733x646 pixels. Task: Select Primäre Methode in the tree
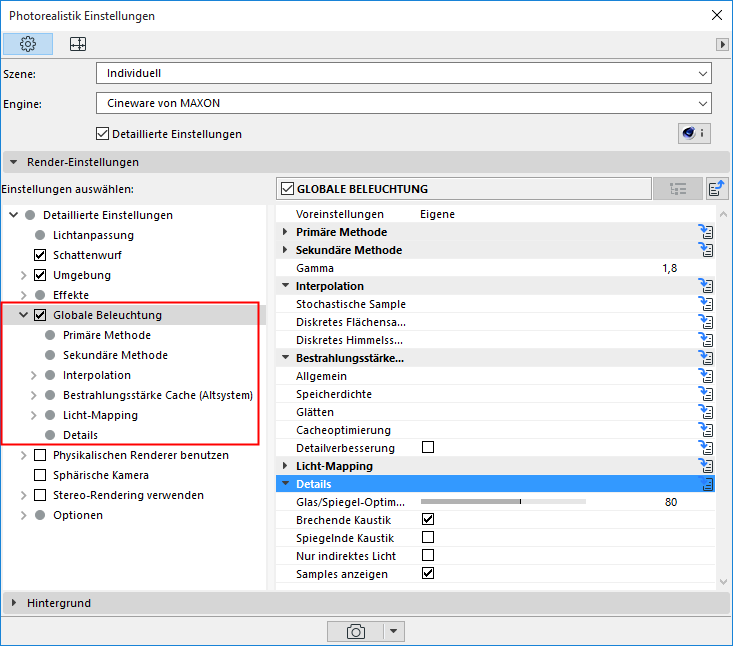(x=107, y=335)
